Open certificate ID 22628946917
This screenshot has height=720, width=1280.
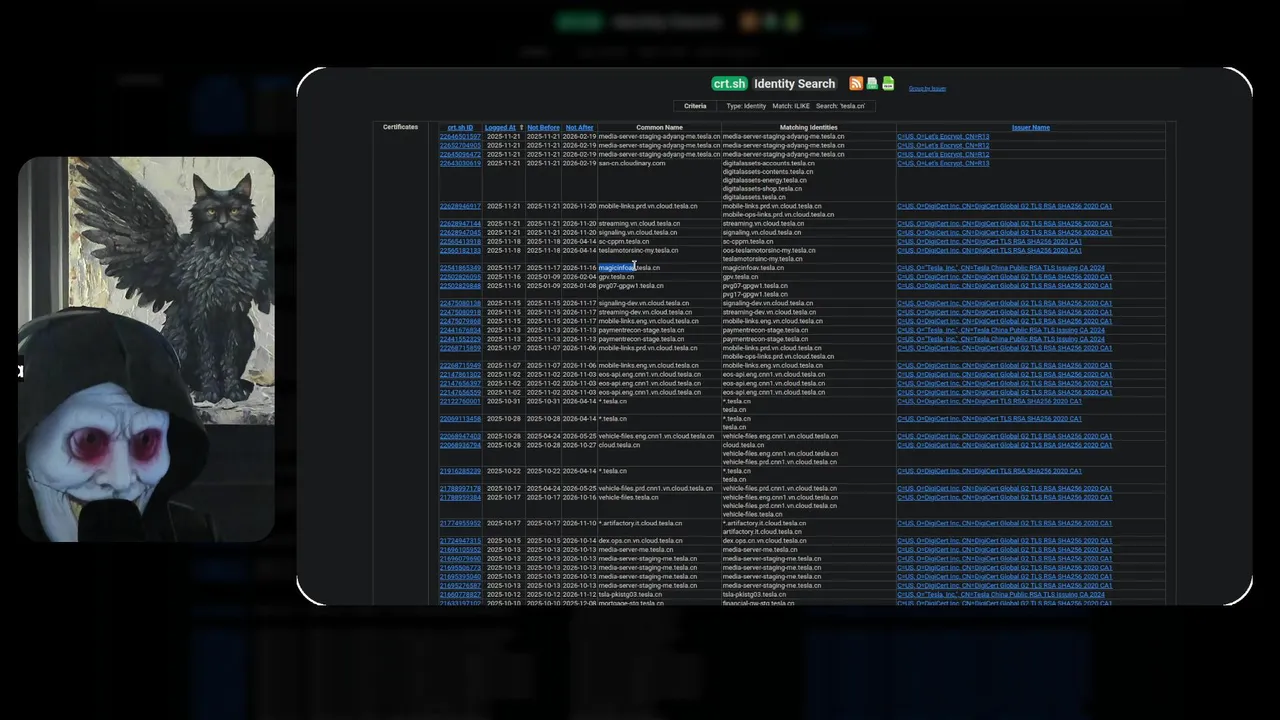460,207
